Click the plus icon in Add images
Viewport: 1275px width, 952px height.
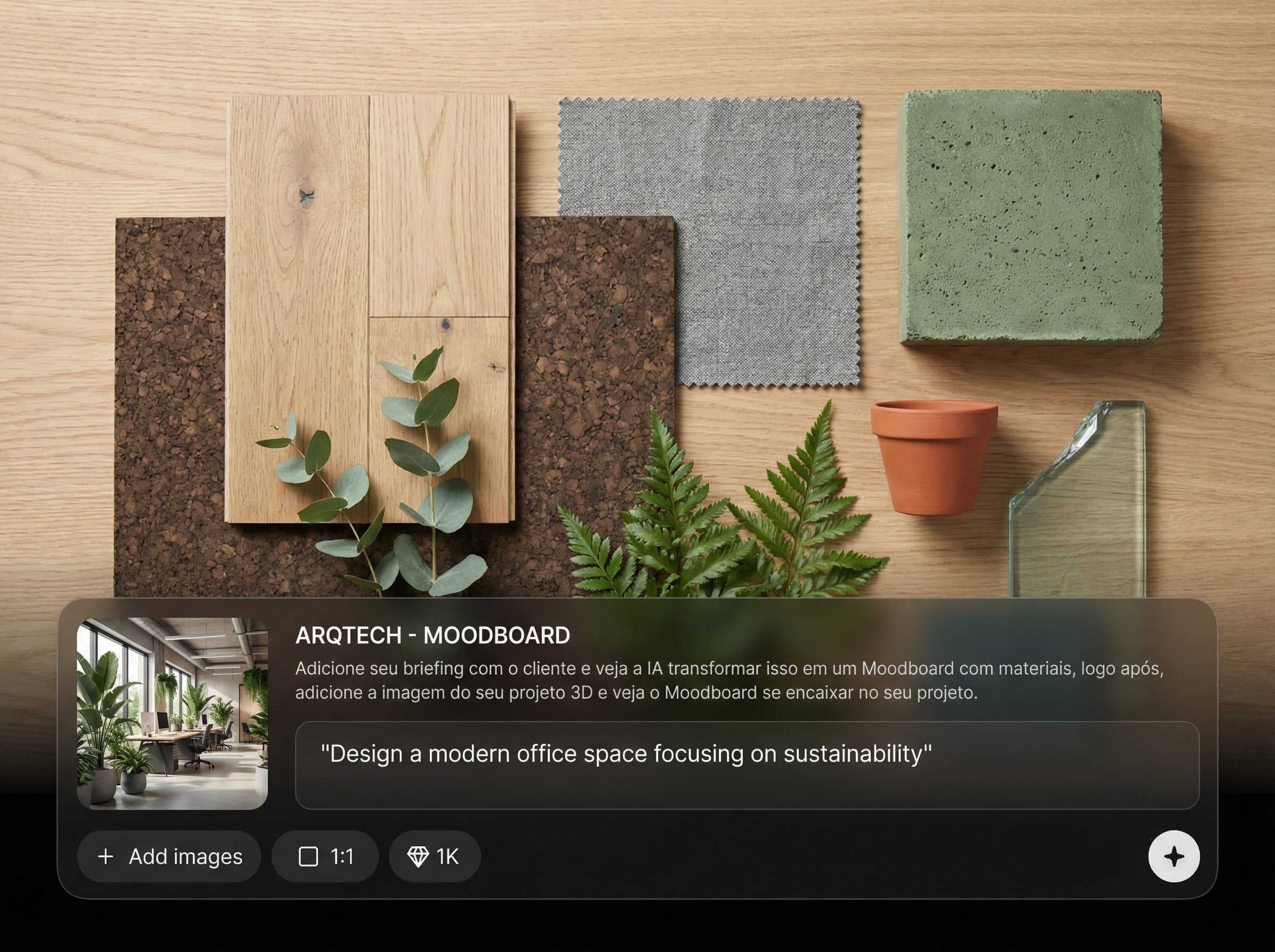point(105,856)
